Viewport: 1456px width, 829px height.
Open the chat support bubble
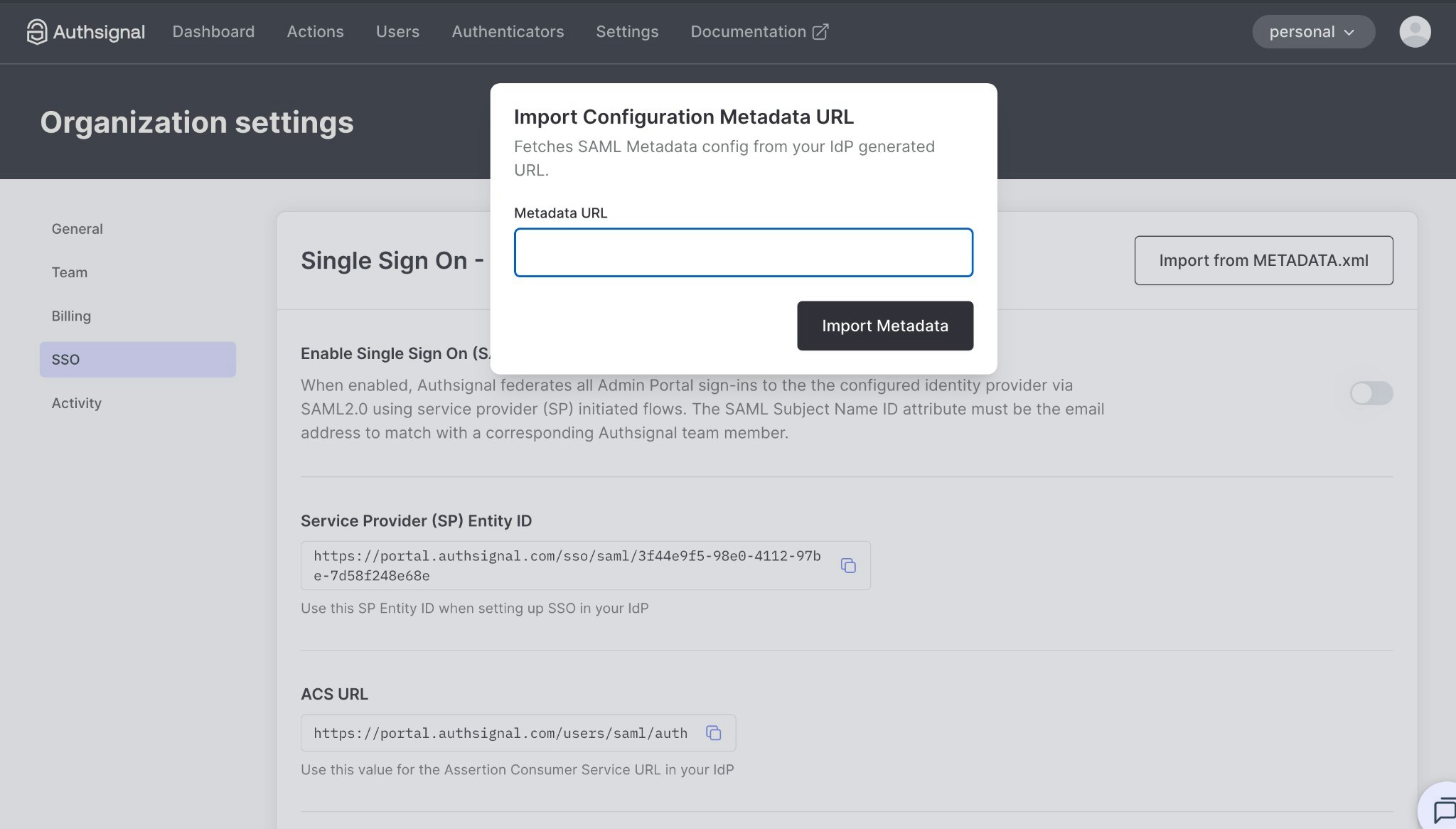(x=1445, y=811)
